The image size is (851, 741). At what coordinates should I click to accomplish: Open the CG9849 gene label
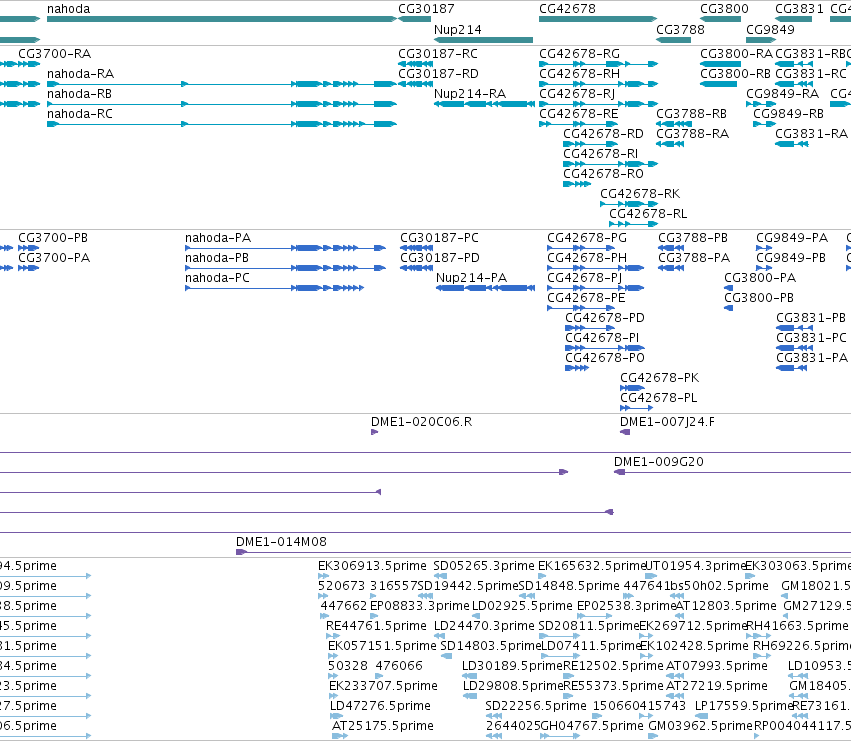(x=770, y=29)
